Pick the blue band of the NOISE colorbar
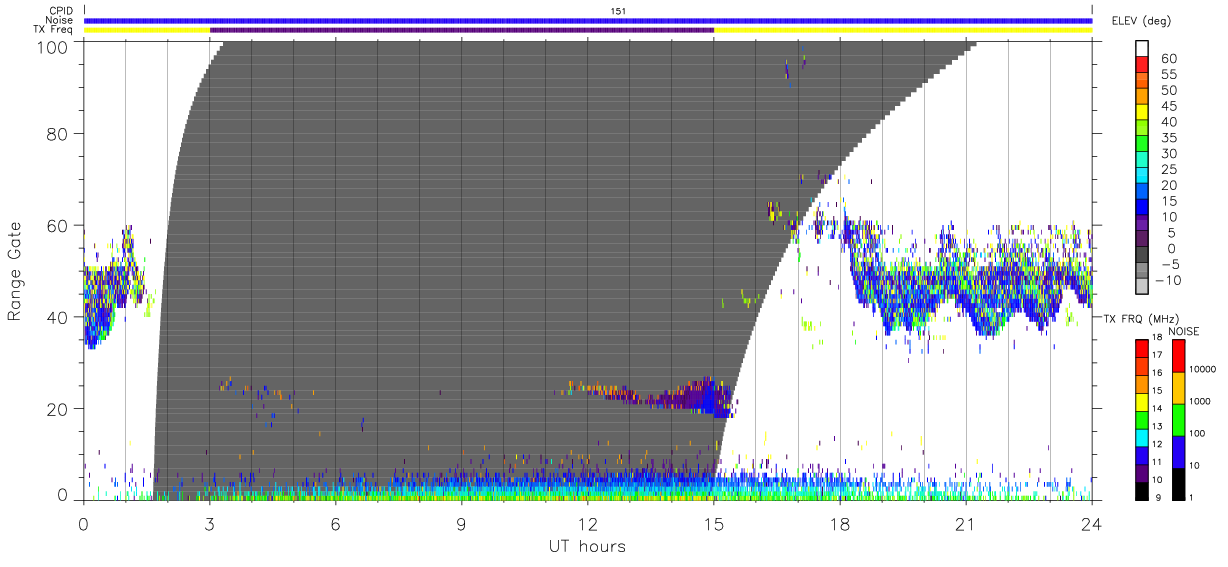This screenshot has height=567, width=1228. point(1178,452)
